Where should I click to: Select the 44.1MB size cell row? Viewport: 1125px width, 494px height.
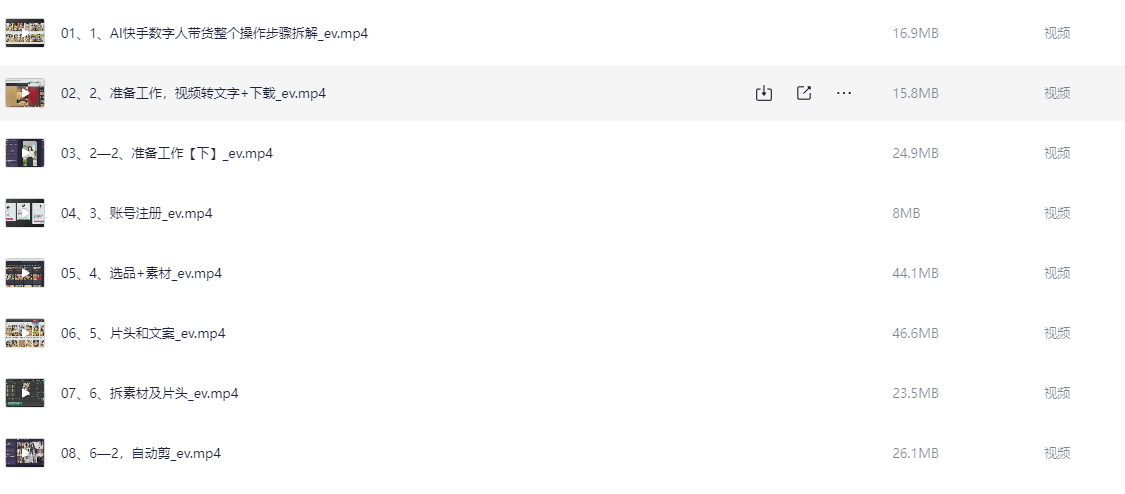coord(915,273)
